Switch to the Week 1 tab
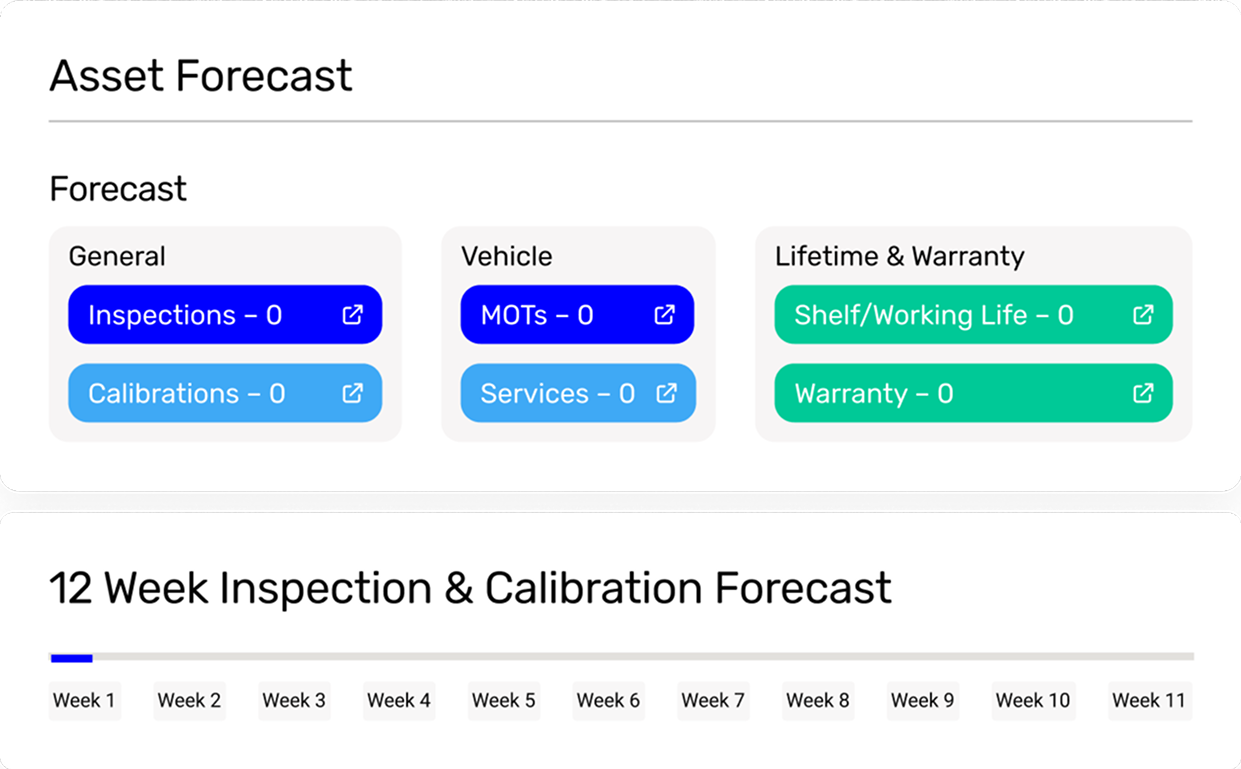Viewport: 1241px width, 769px height. [x=85, y=700]
